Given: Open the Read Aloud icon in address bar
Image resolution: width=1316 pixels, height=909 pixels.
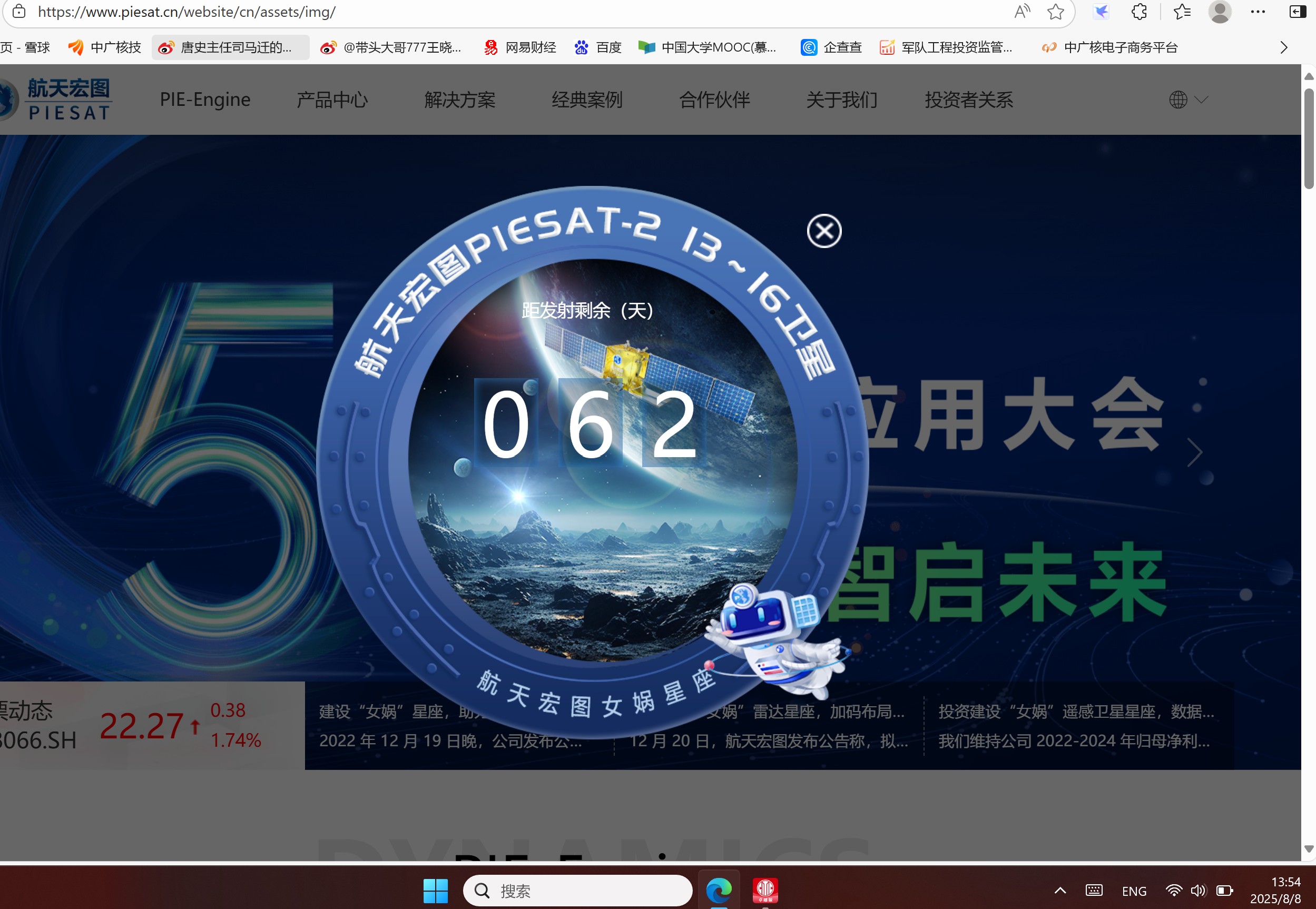Looking at the screenshot, I should tap(1022, 12).
